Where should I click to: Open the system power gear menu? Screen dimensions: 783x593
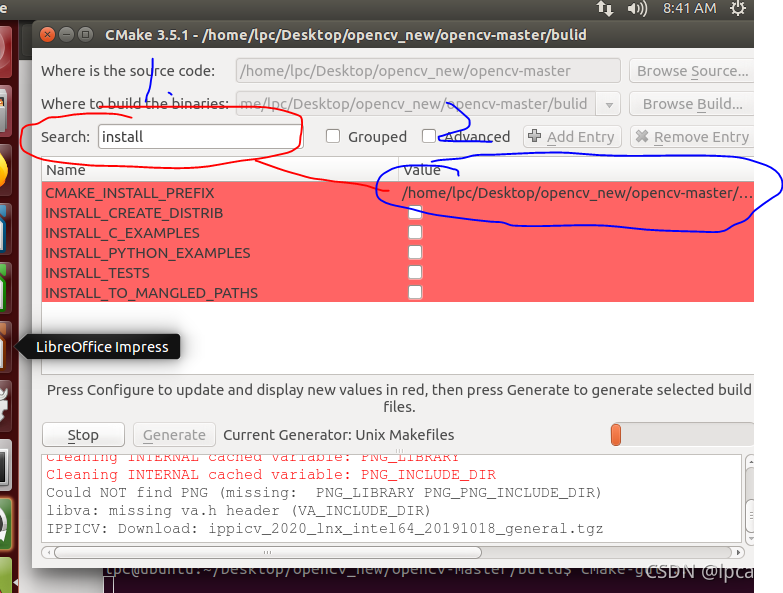738,8
